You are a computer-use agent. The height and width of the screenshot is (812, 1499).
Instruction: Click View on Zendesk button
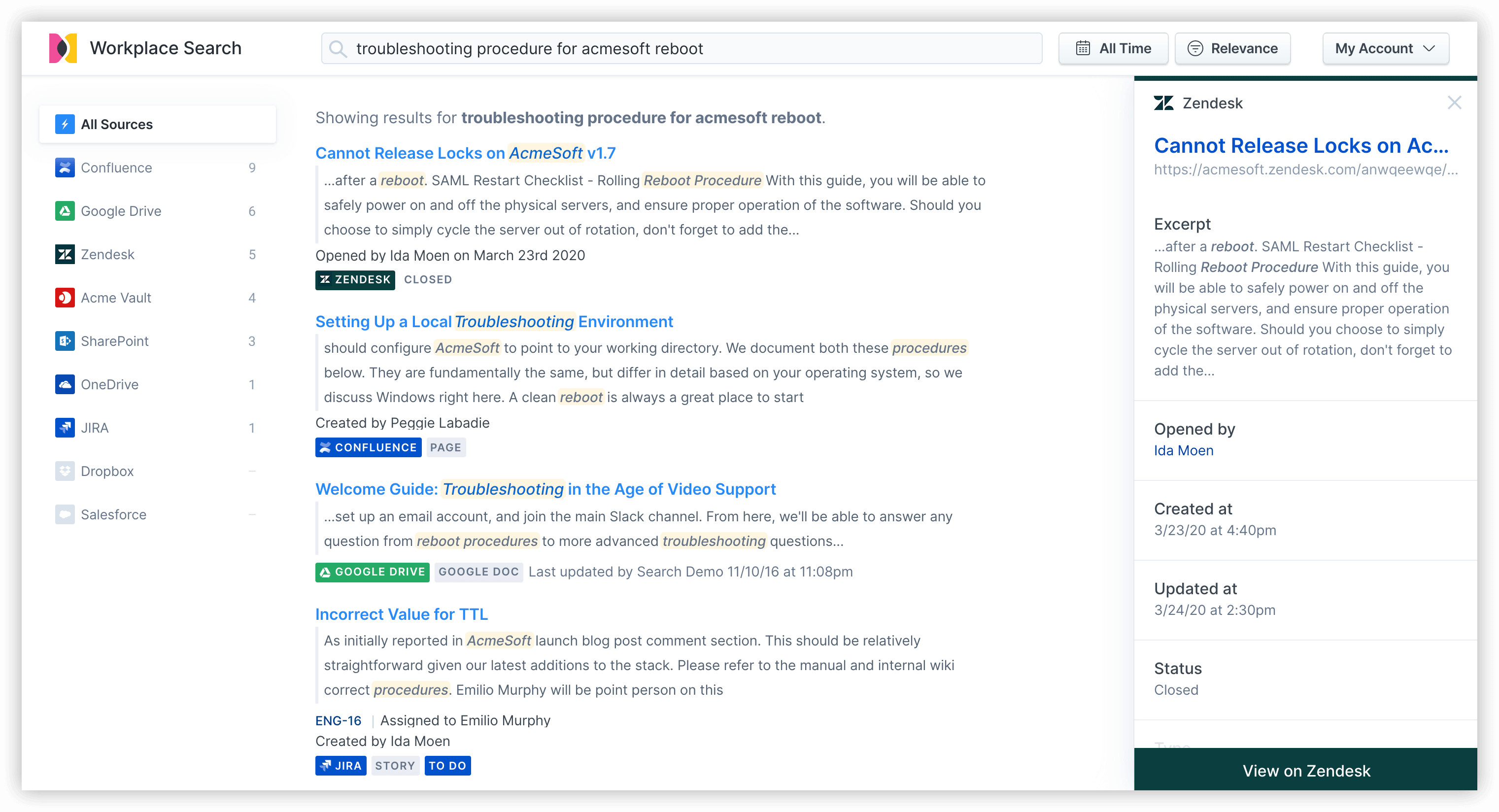1306,770
